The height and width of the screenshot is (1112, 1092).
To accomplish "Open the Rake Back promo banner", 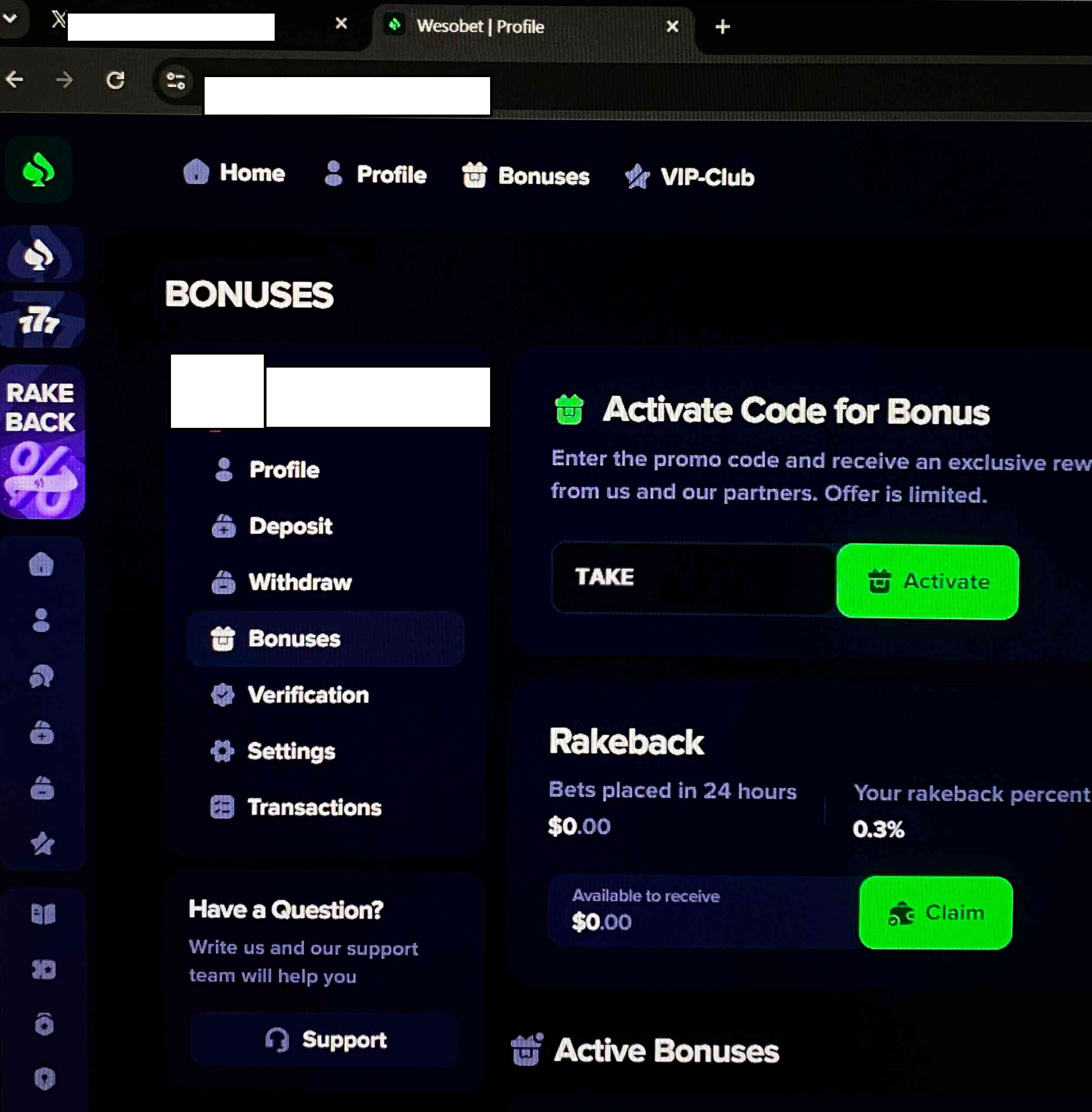I will pos(41,442).
